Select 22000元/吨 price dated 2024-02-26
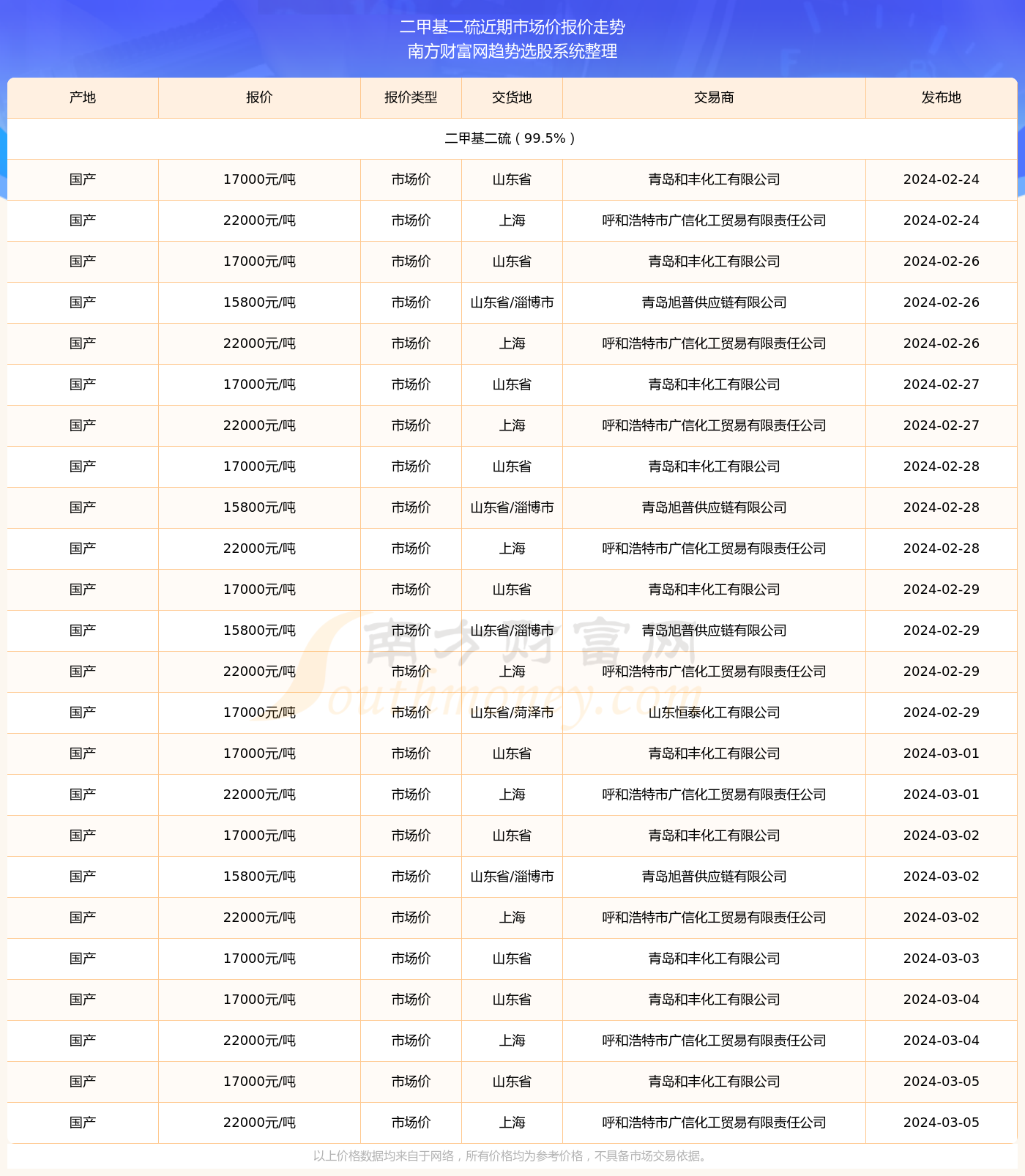The height and width of the screenshot is (1176, 1025). pyautogui.click(x=259, y=343)
